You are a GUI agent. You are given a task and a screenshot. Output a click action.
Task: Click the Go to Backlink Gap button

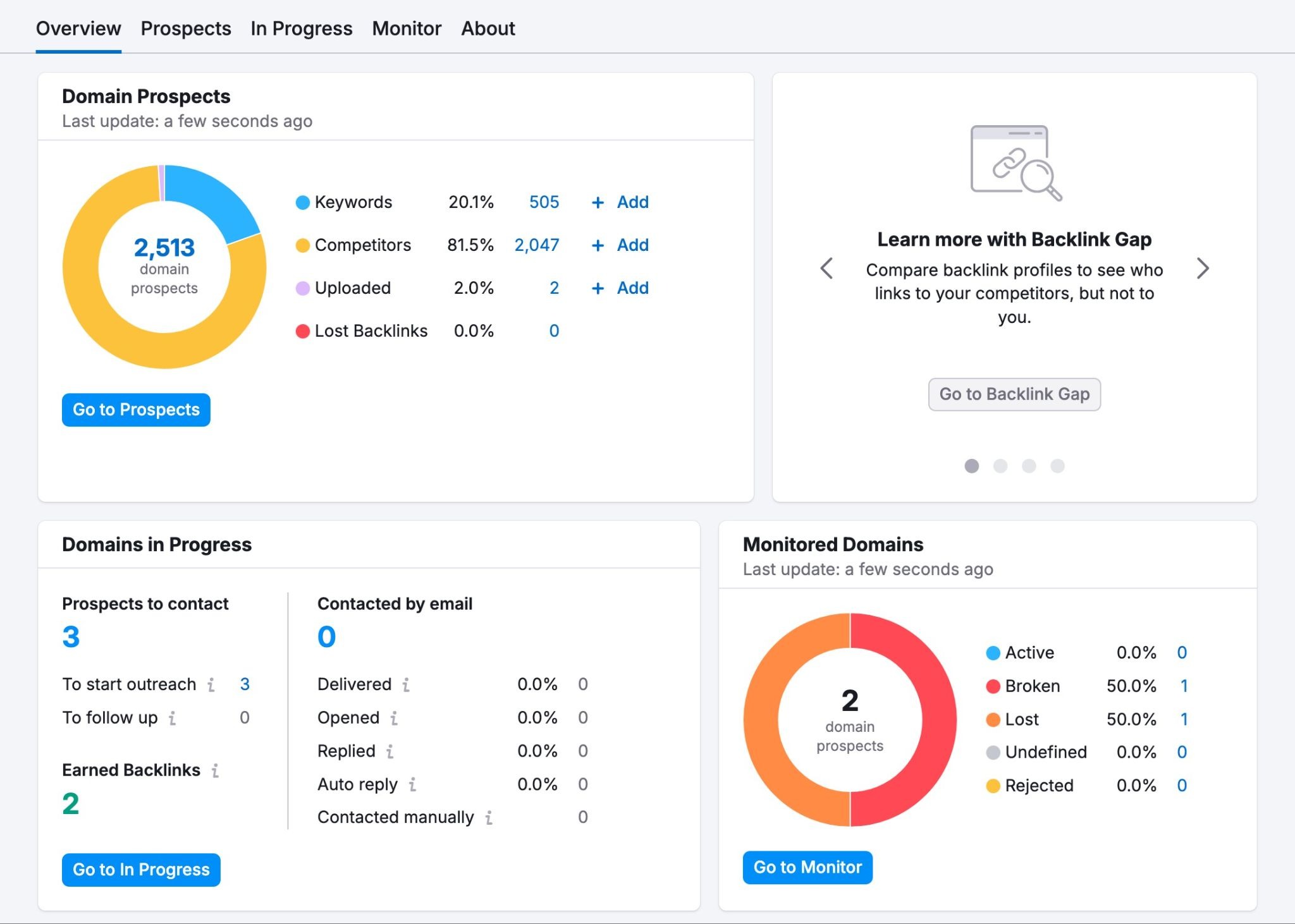(1014, 394)
